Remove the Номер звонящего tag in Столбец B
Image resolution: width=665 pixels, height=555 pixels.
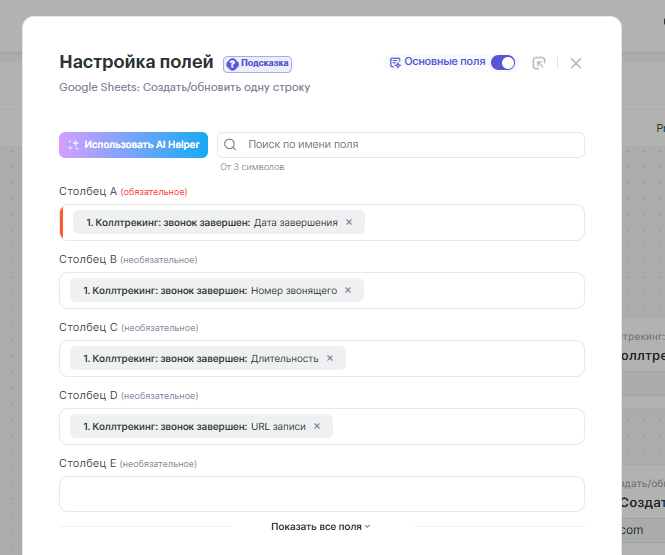pos(348,290)
